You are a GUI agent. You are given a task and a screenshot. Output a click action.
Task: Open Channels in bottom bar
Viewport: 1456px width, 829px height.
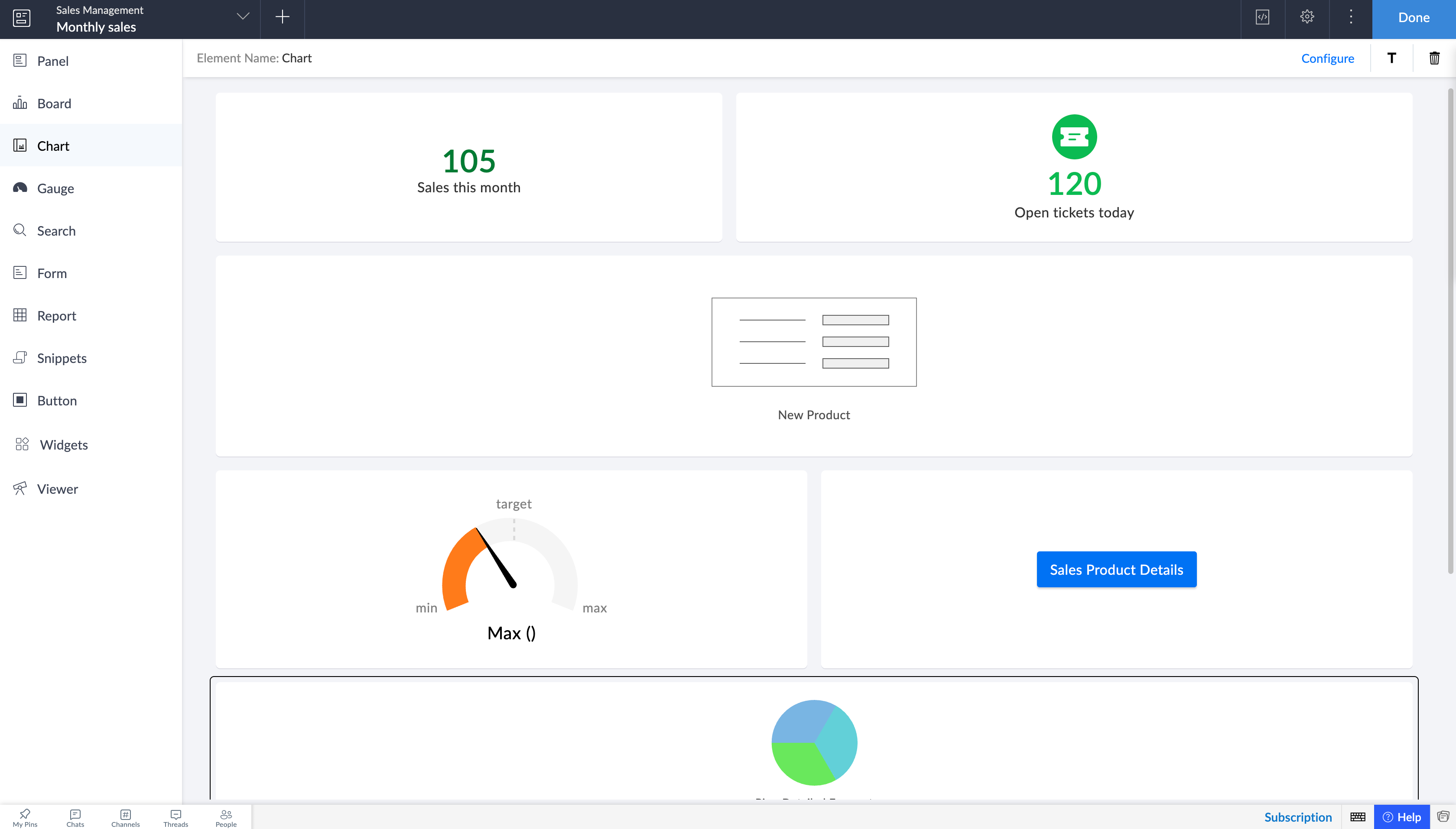[x=125, y=817]
